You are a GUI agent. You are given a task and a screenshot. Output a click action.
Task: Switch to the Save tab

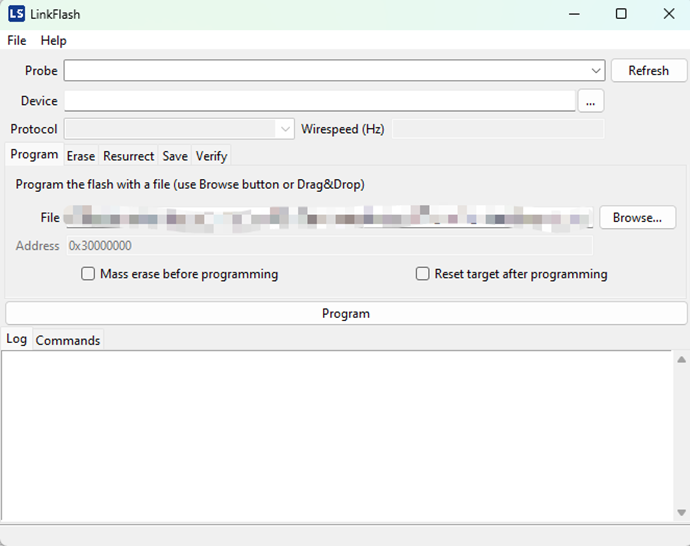[x=175, y=156]
